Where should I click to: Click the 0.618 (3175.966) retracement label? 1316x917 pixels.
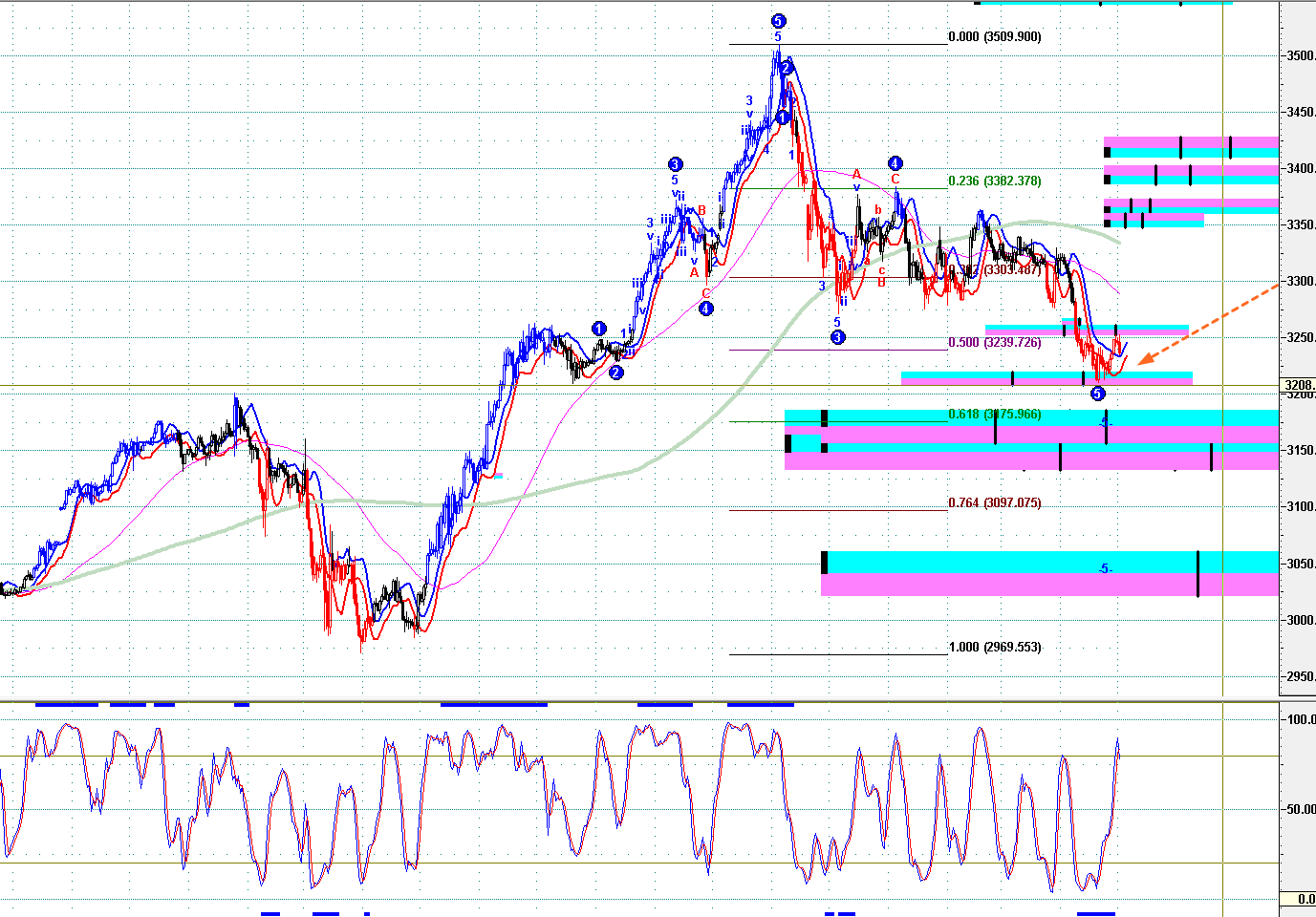(995, 415)
